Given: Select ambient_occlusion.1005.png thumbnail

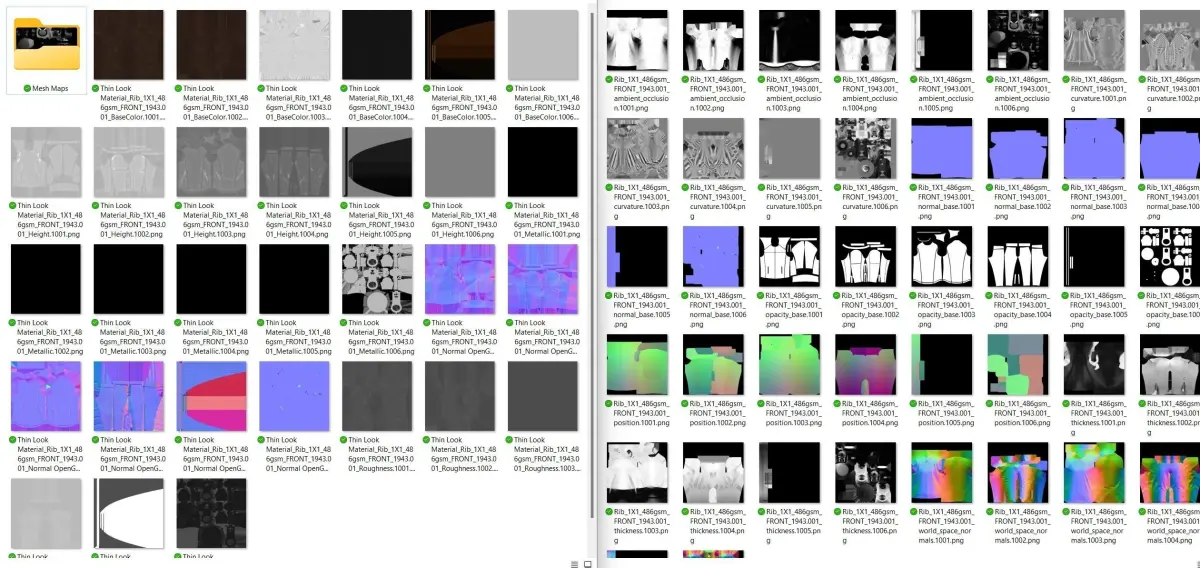Looking at the screenshot, I should (x=943, y=40).
